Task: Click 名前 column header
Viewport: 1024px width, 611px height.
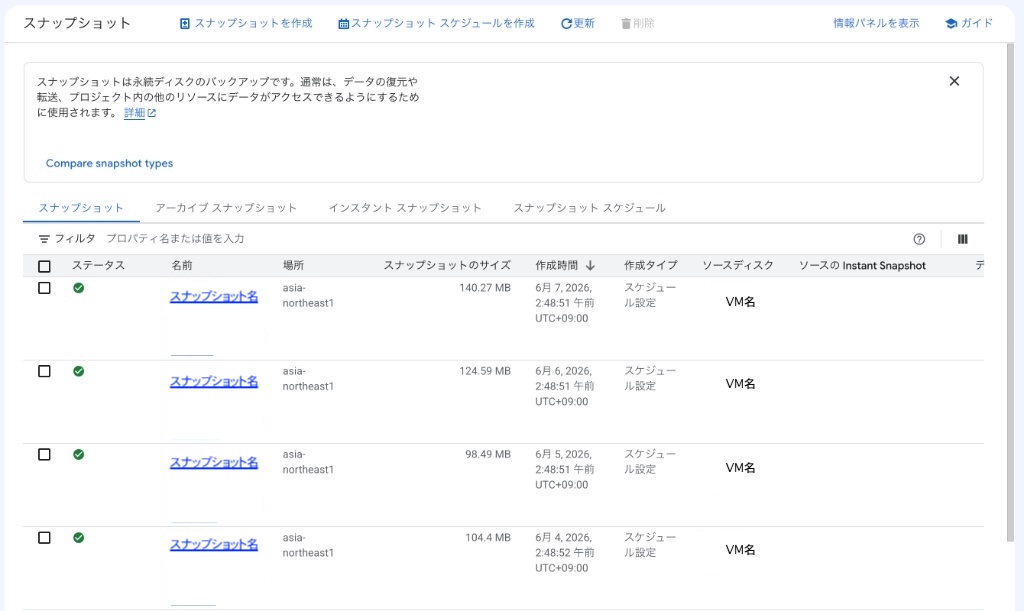Action: point(182,266)
